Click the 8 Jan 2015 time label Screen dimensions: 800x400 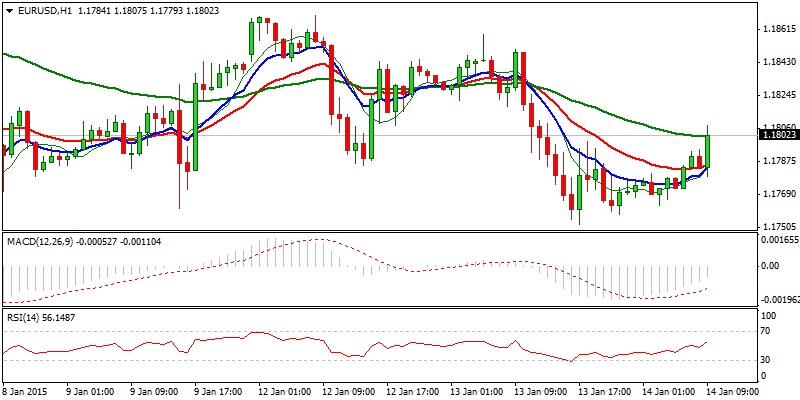pyautogui.click(x=24, y=391)
